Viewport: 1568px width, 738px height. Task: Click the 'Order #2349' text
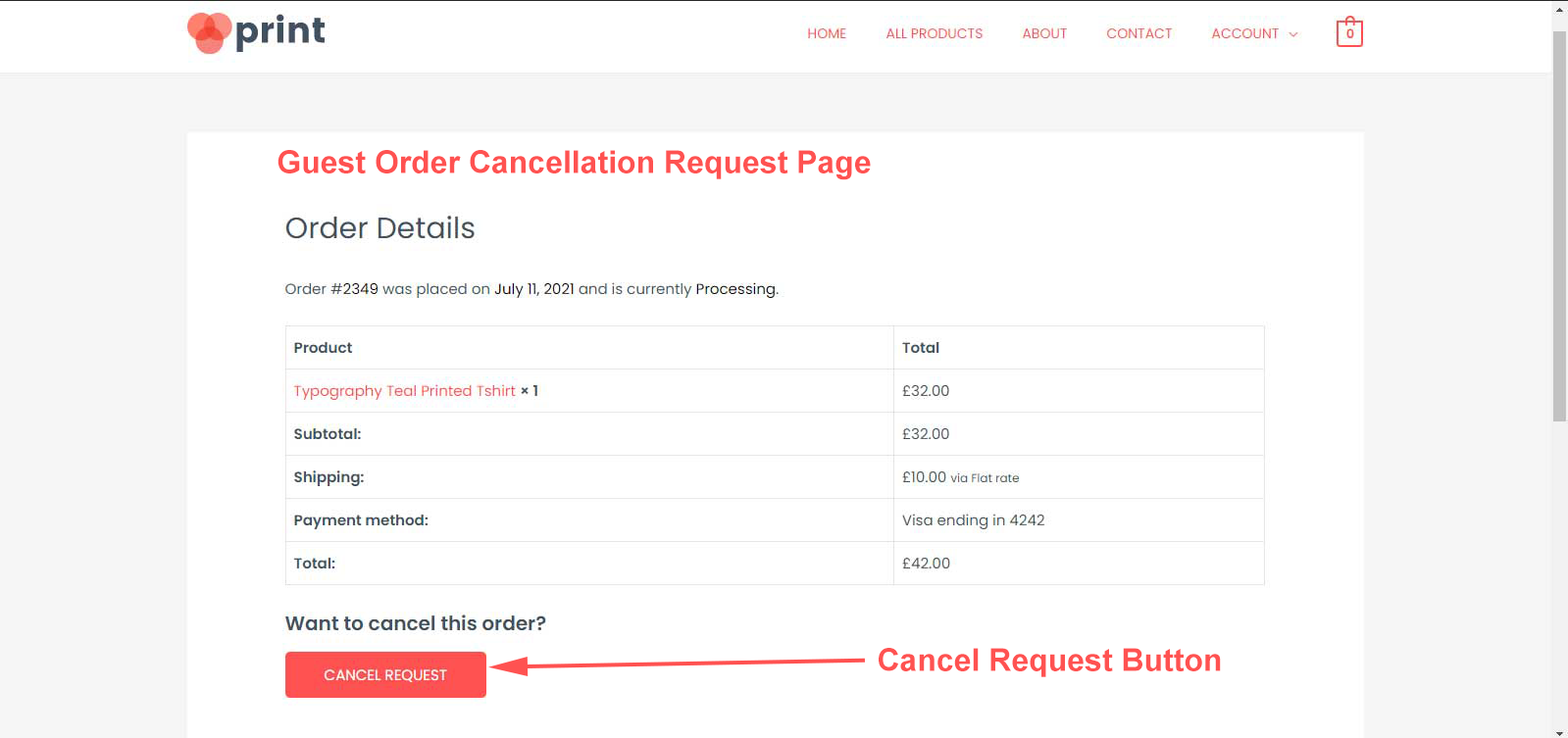click(x=331, y=288)
